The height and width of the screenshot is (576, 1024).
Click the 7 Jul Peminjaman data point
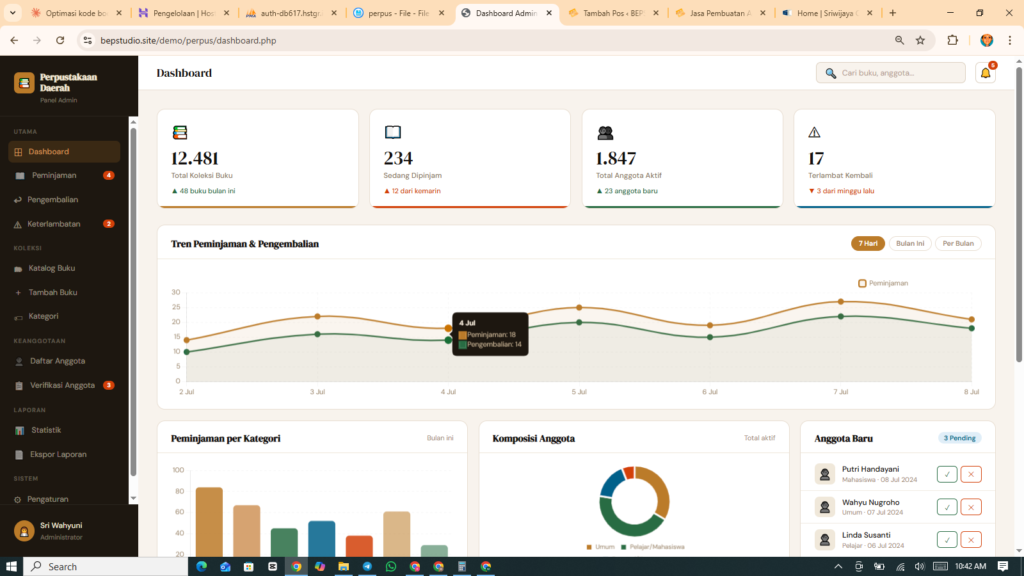(x=841, y=301)
